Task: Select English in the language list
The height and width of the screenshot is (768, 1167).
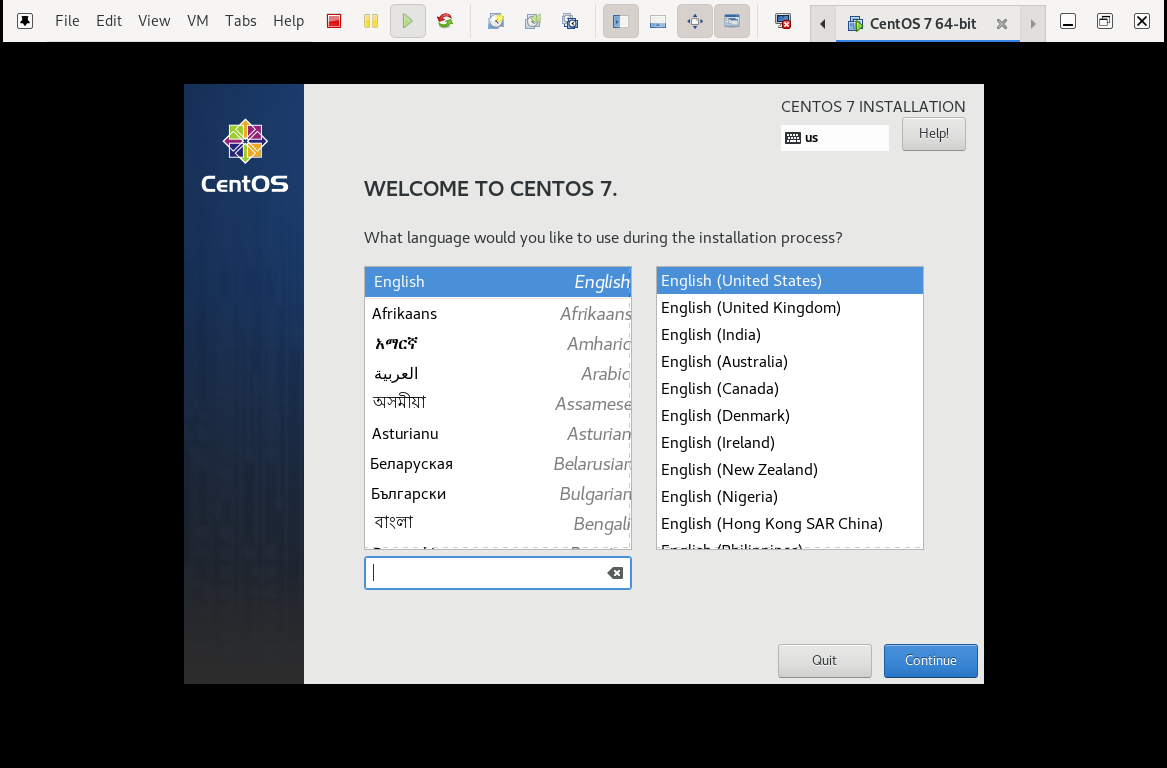Action: pyautogui.click(x=498, y=282)
